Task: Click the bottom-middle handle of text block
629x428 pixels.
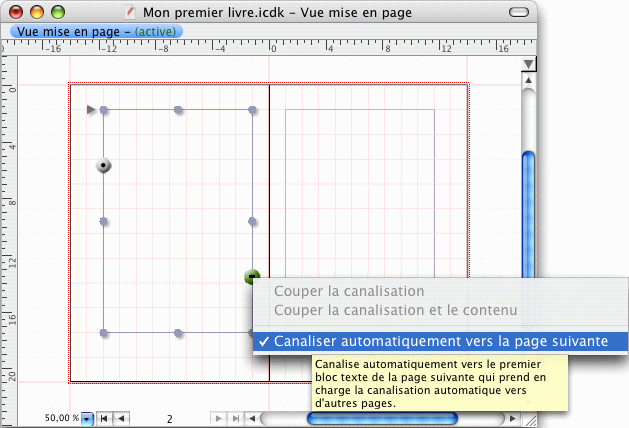Action: point(178,333)
